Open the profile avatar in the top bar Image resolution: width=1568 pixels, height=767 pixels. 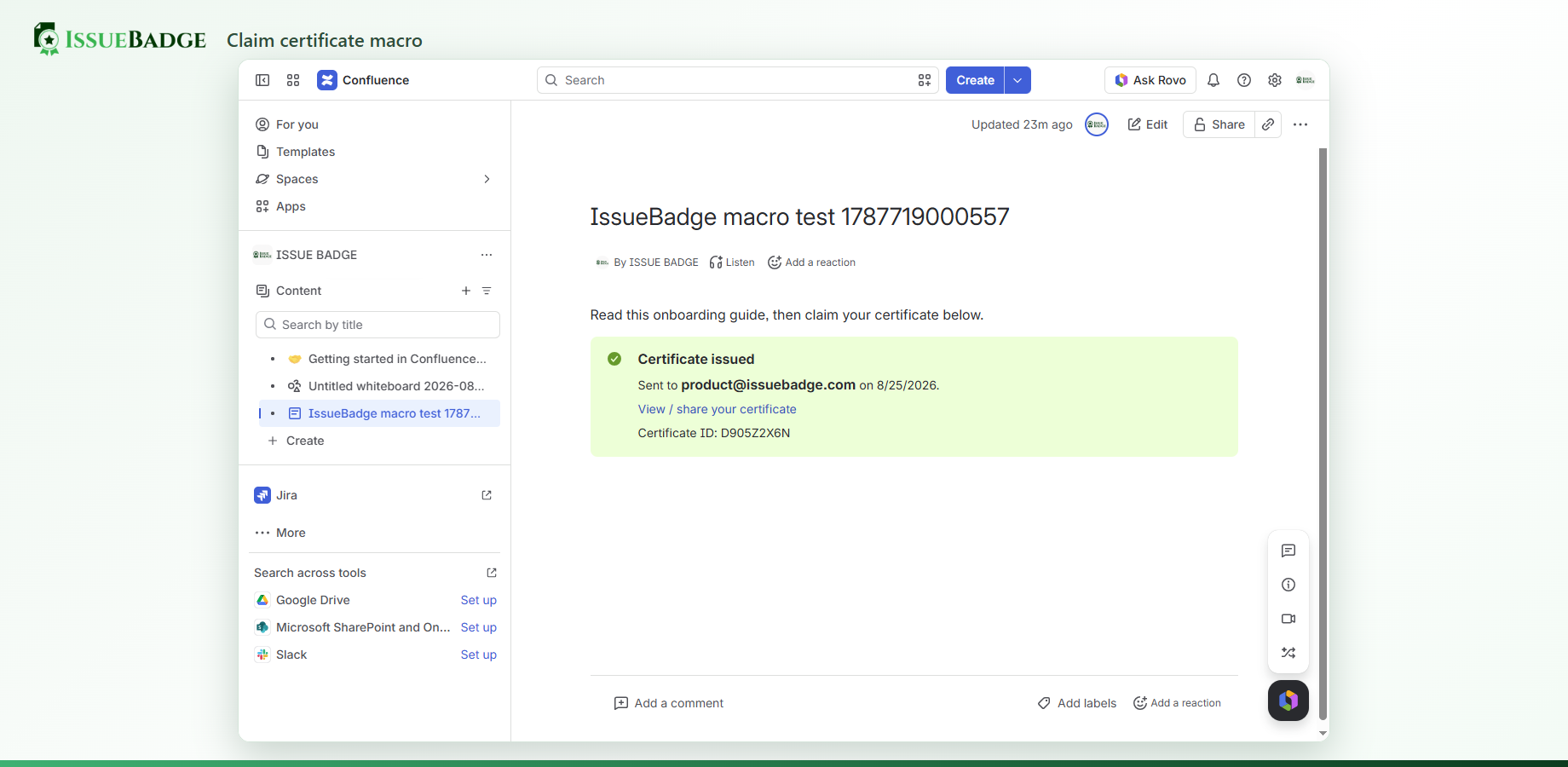(x=1306, y=80)
